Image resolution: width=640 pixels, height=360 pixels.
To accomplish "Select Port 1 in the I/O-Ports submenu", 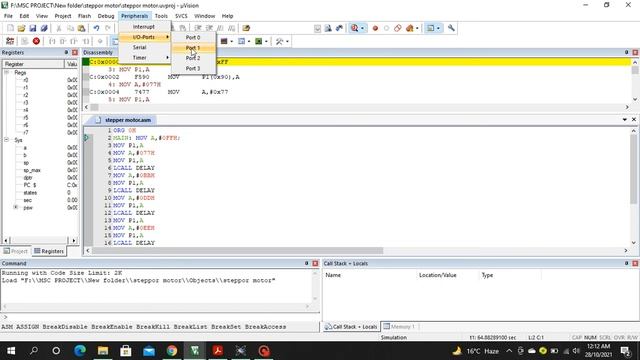I will coord(193,48).
